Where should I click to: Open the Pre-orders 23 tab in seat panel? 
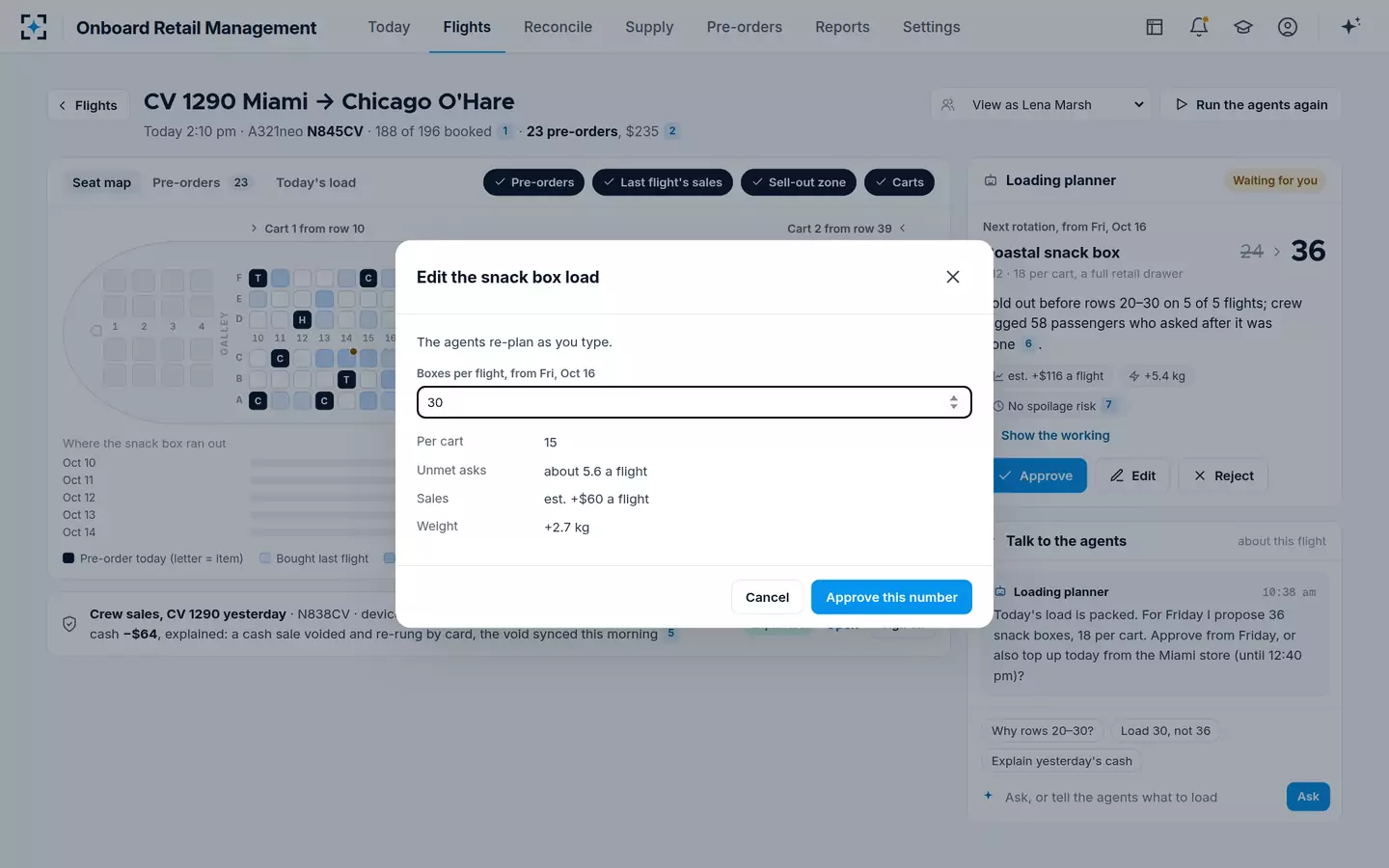[201, 182]
